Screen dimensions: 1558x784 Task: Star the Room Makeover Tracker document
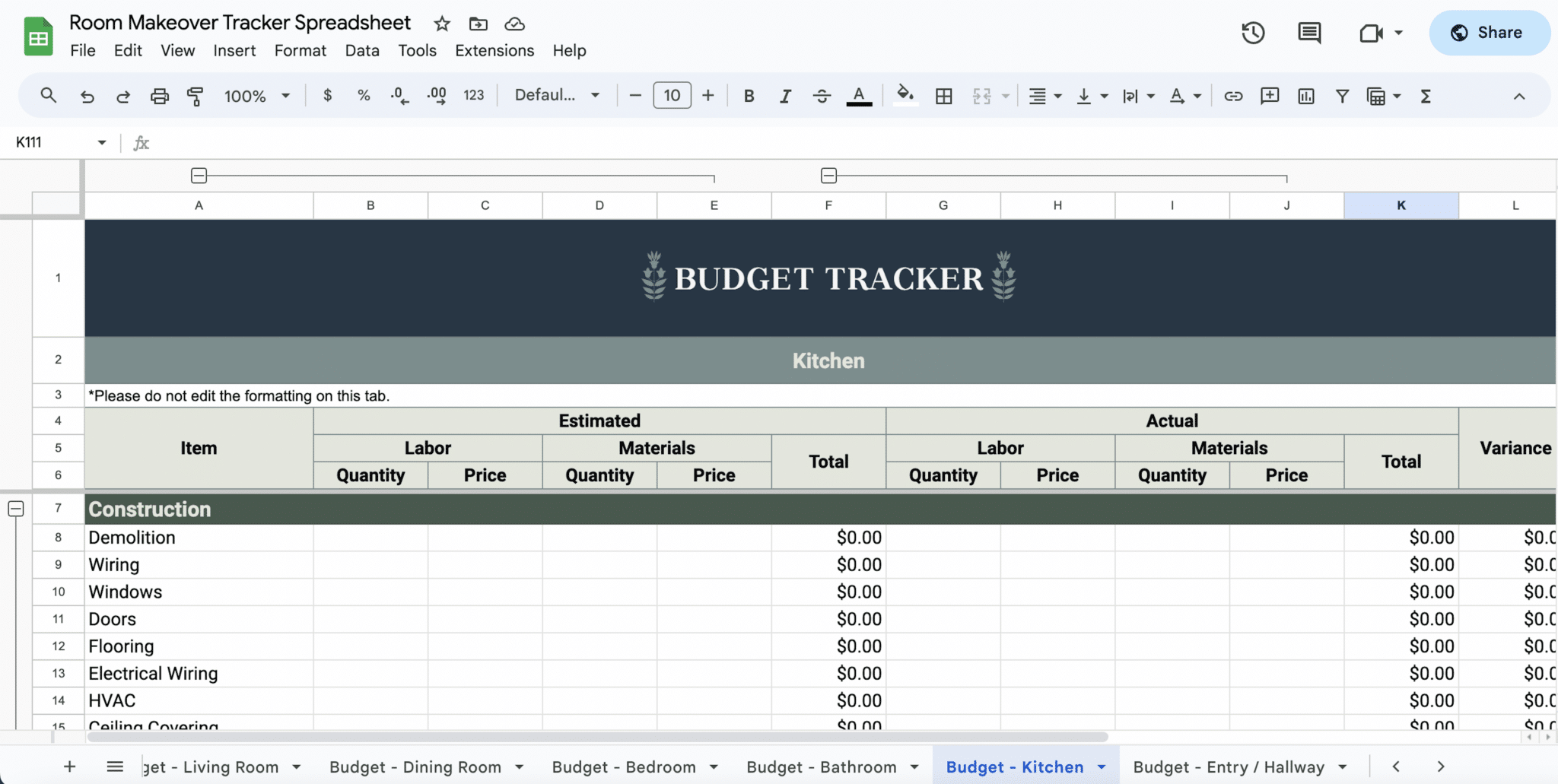(x=442, y=24)
